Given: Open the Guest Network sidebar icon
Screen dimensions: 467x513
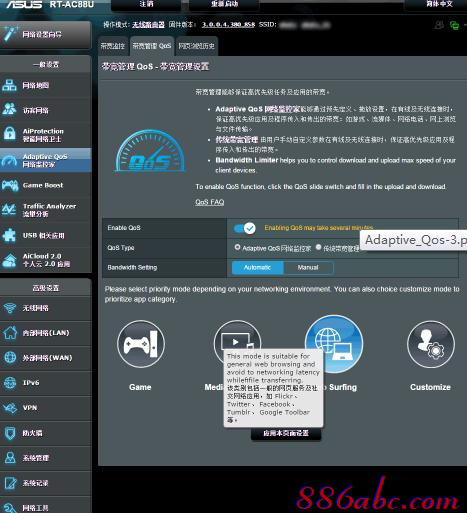Looking at the screenshot, I should pos(9,109).
